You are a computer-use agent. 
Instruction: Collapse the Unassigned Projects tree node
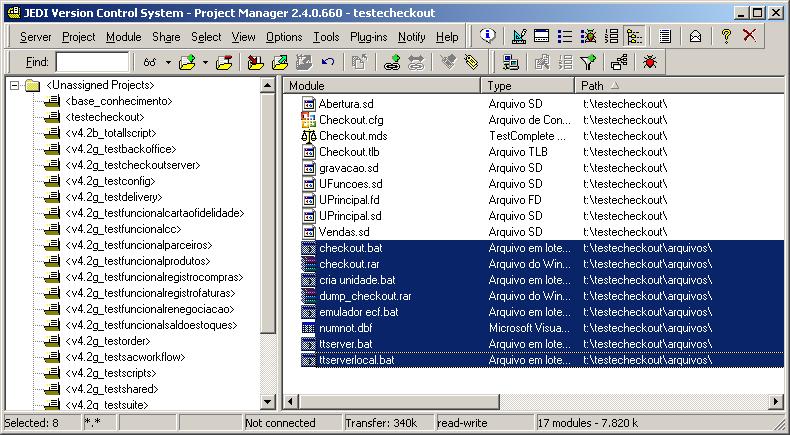15,85
